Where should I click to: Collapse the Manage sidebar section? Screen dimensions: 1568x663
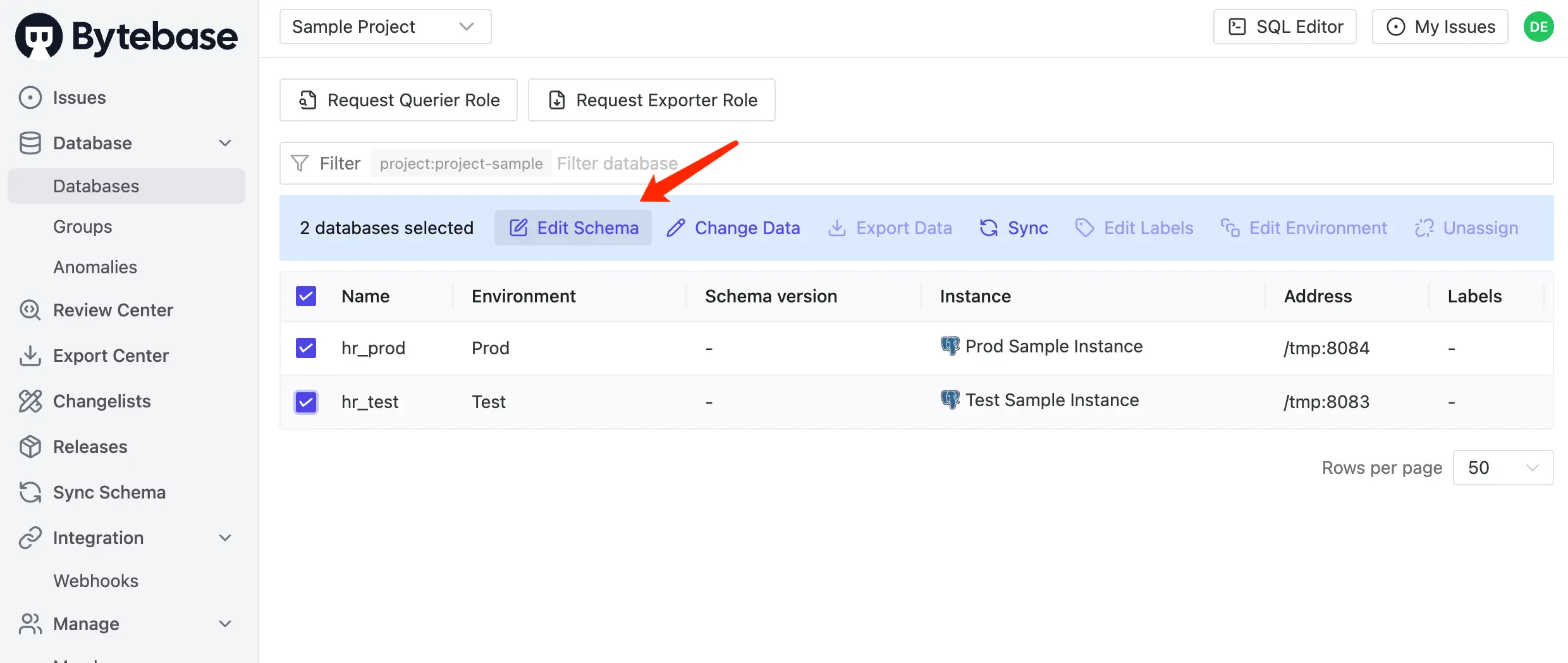point(225,624)
